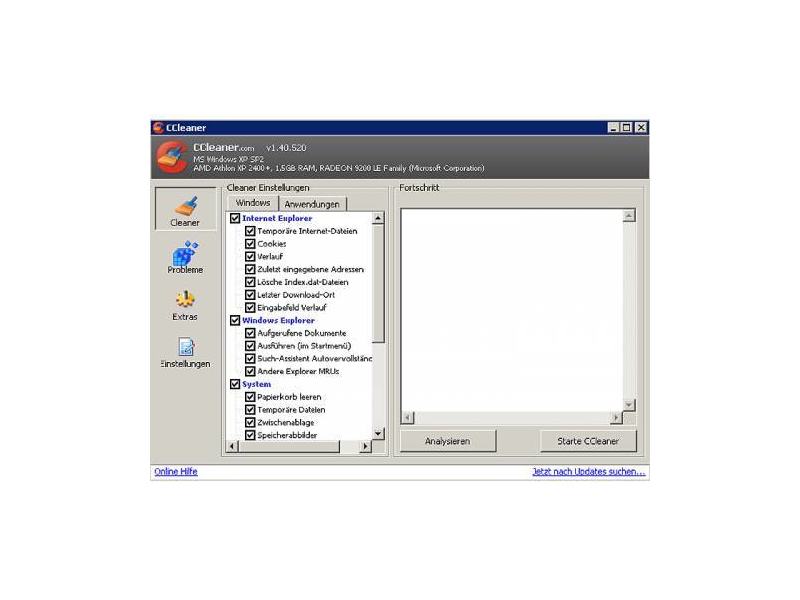Click the Fortschritt pane scroll left arrow
The height and width of the screenshot is (600, 800).
tap(408, 418)
